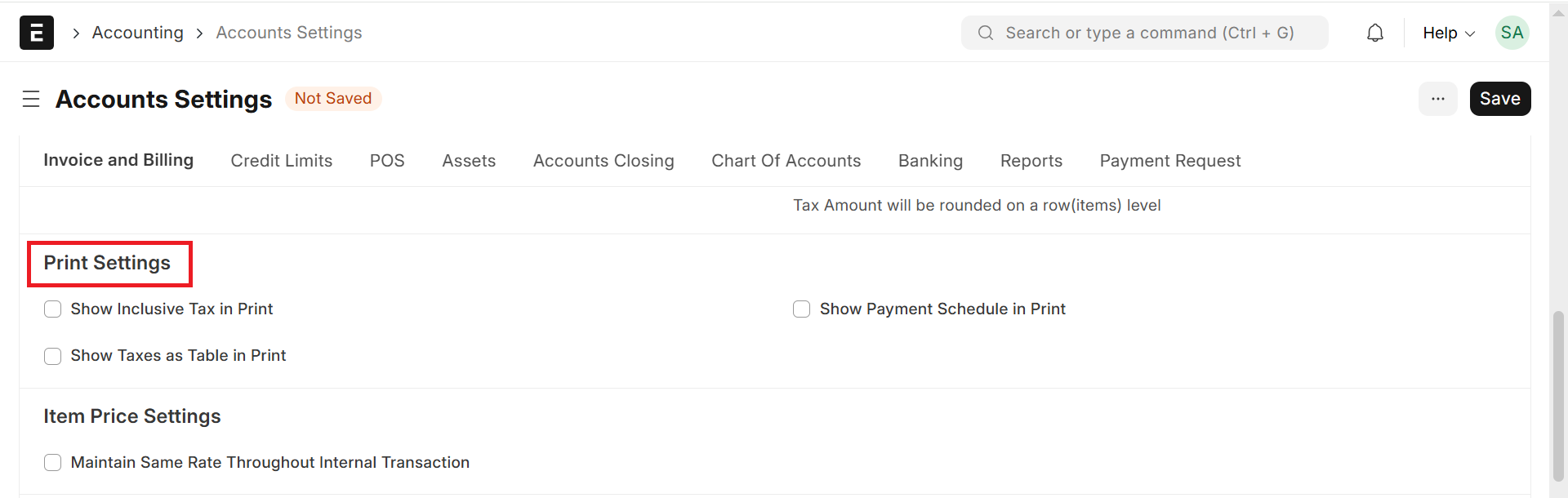Check Show Taxes as Table in Print
This screenshot has width=1568, height=498.
tap(53, 356)
